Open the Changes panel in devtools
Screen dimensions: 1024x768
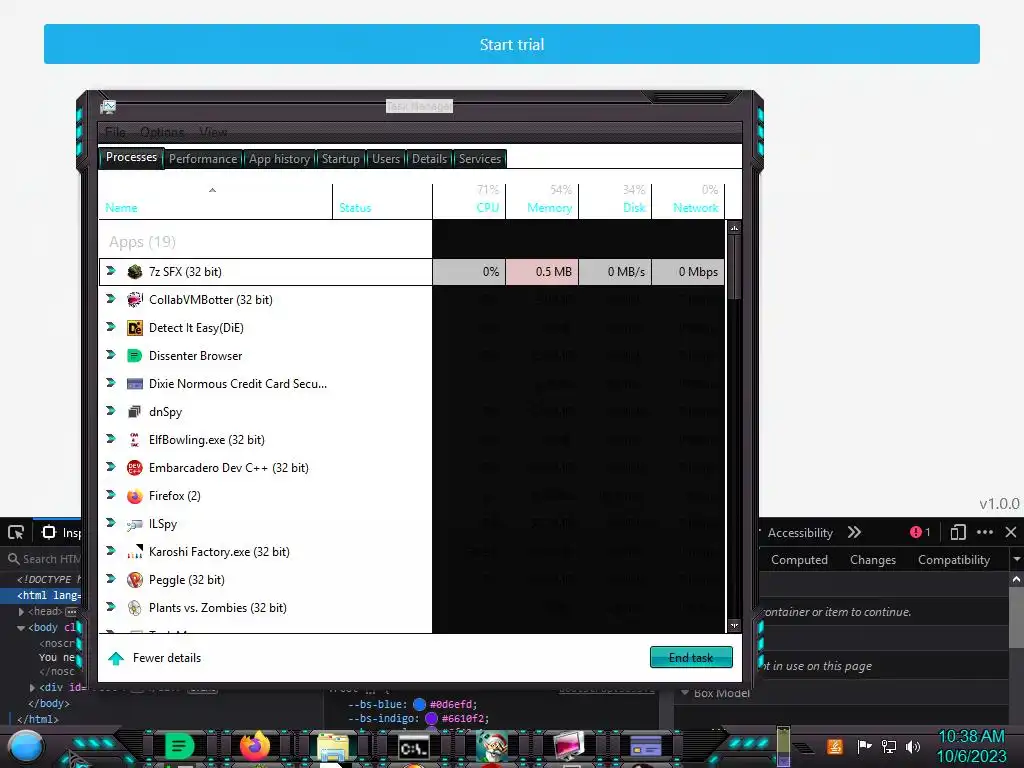click(x=872, y=560)
